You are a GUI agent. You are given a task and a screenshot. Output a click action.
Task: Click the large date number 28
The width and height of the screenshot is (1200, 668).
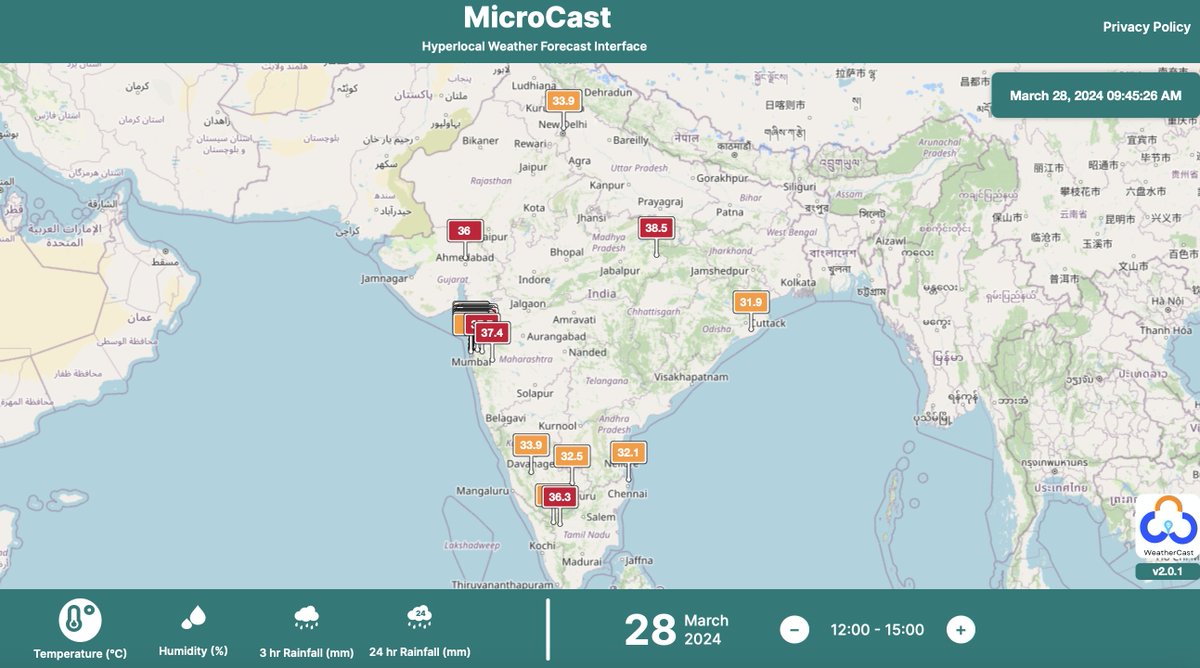pyautogui.click(x=650, y=631)
